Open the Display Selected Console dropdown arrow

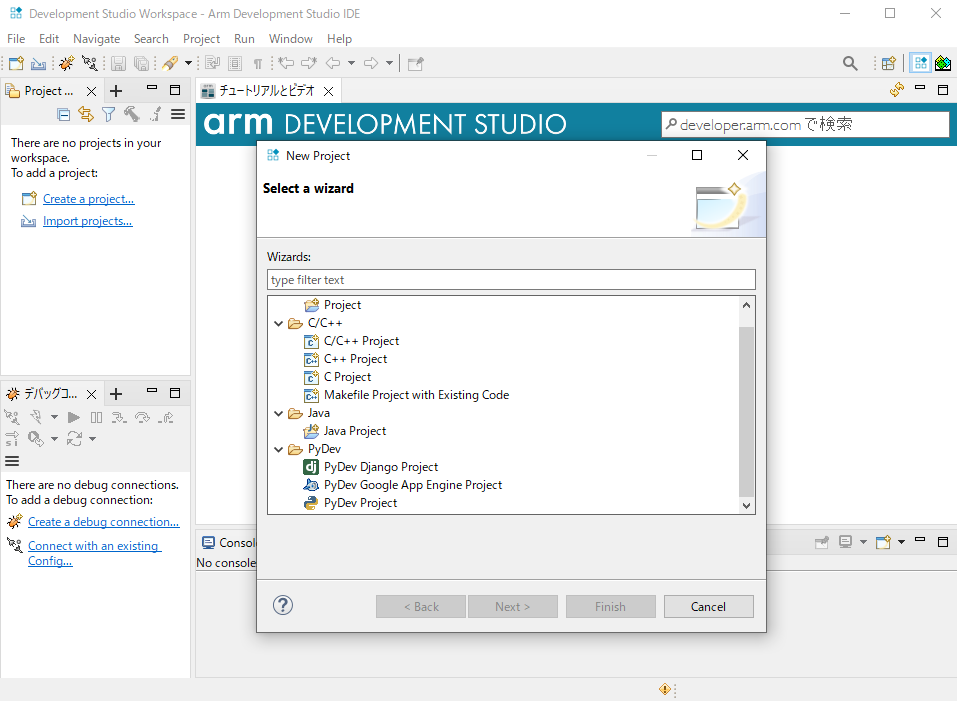pyautogui.click(x=863, y=542)
